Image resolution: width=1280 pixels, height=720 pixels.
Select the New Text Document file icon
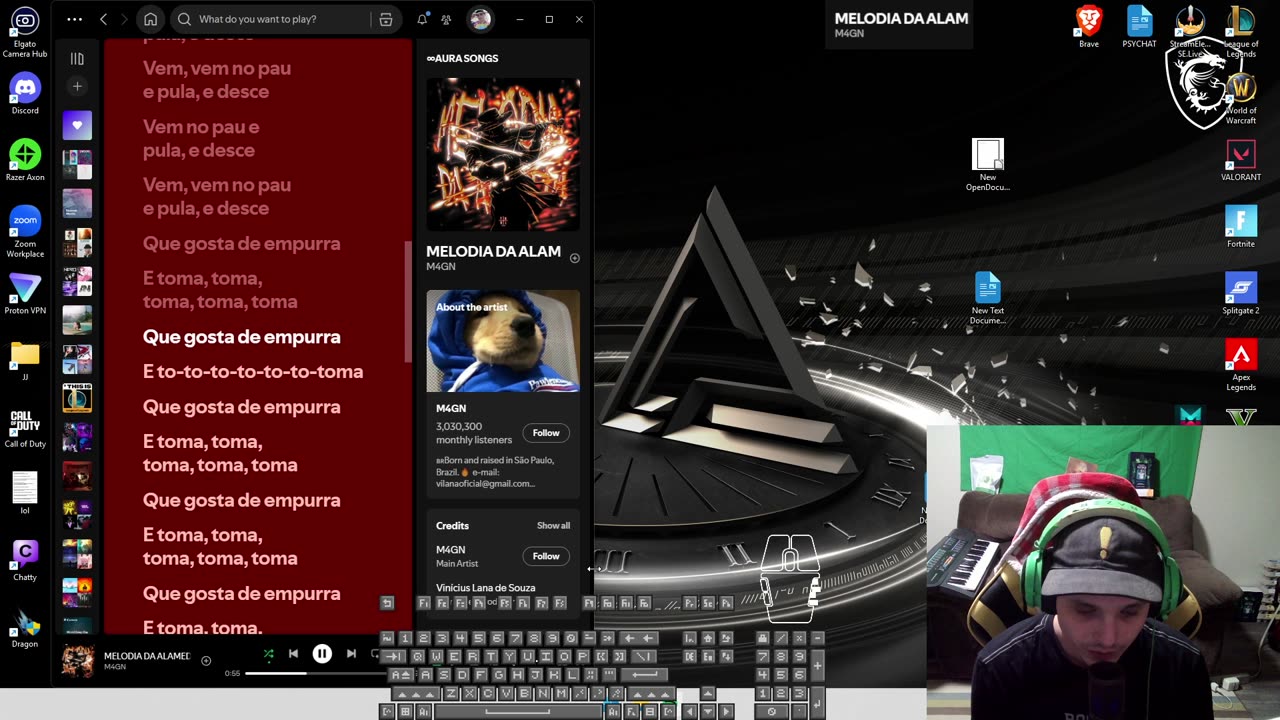[x=988, y=299]
